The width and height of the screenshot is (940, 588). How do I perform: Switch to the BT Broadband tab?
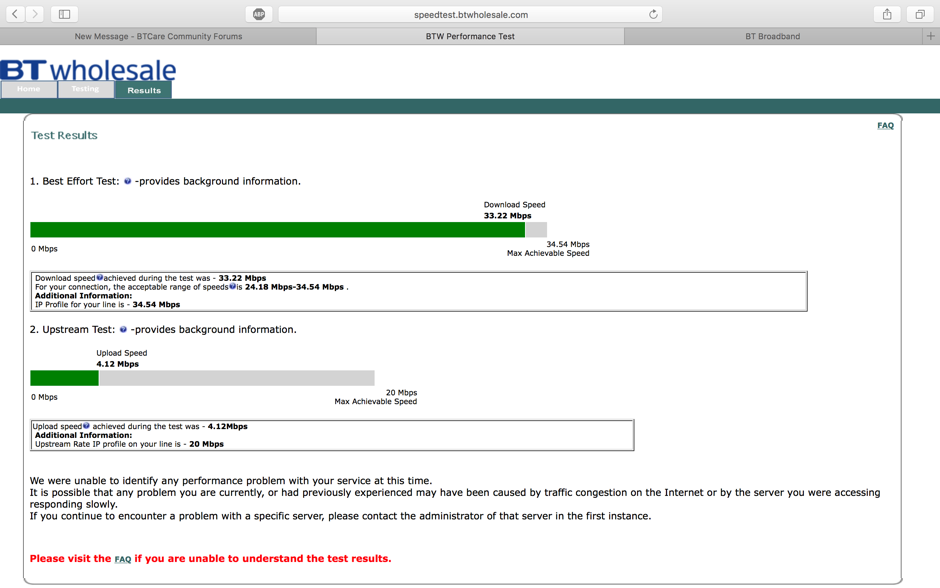pyautogui.click(x=773, y=36)
